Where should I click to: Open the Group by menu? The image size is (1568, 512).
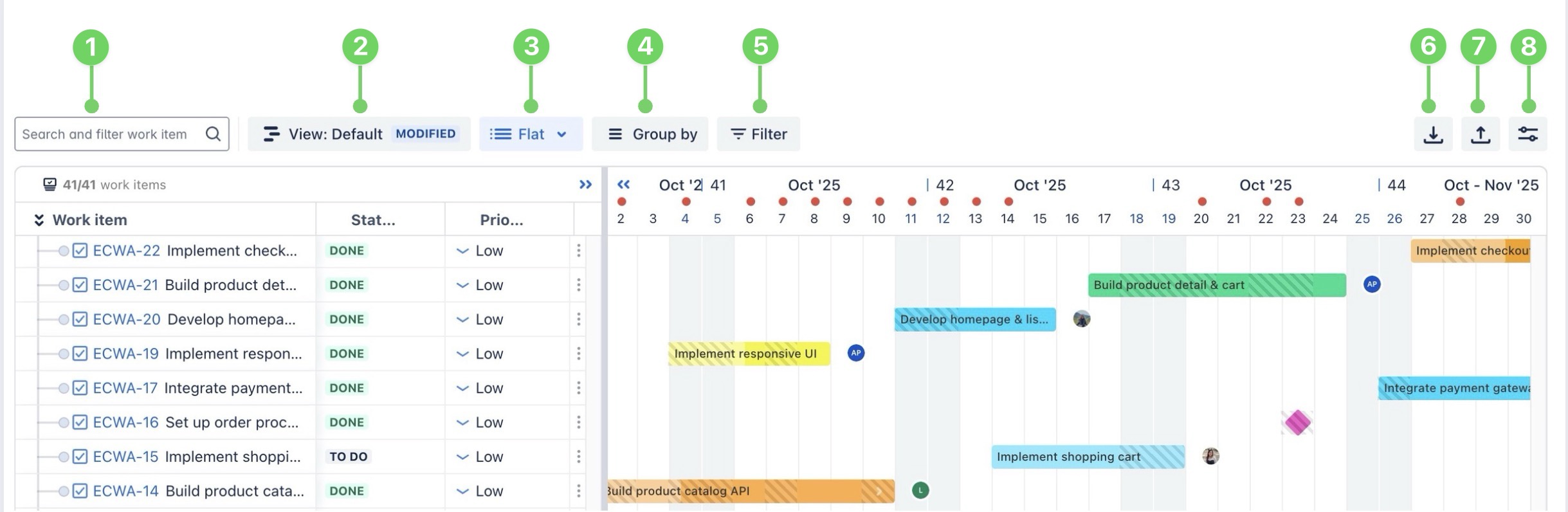pyautogui.click(x=650, y=134)
